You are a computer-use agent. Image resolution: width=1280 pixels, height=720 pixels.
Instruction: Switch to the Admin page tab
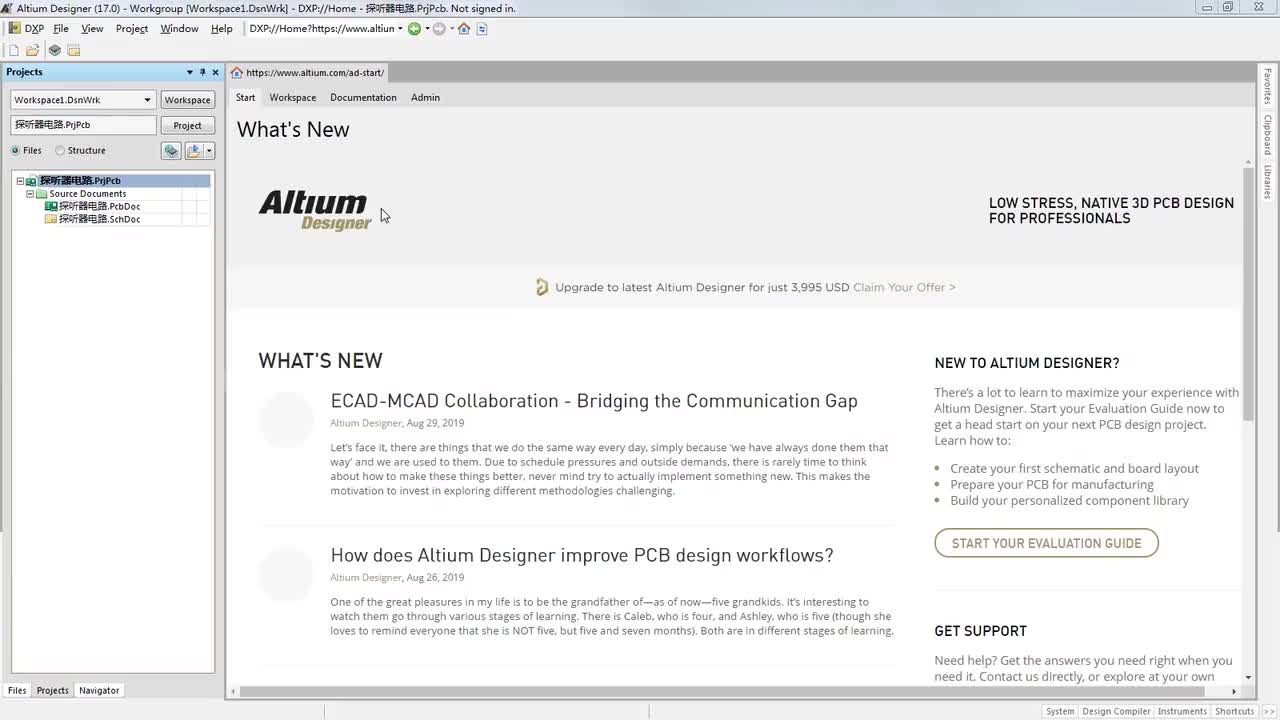(425, 97)
